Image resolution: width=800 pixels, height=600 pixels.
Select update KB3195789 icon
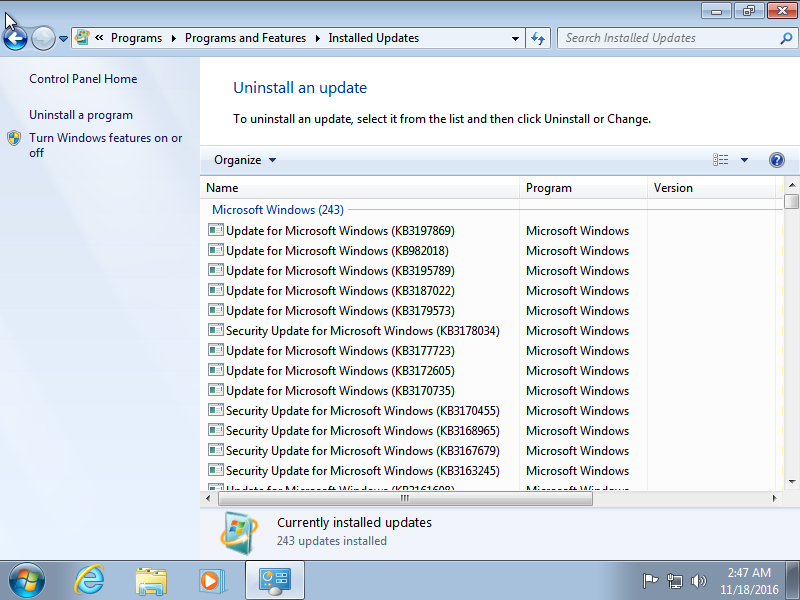click(216, 270)
